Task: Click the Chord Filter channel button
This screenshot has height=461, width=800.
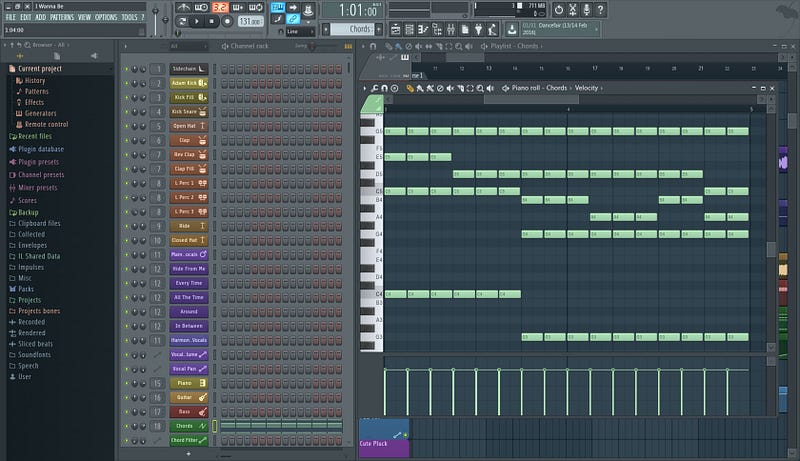Action: [189, 440]
